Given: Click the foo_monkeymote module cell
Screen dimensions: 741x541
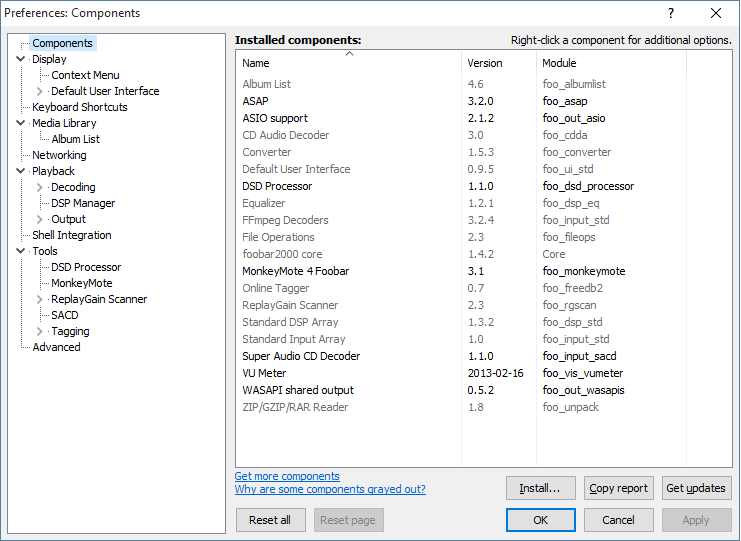Looking at the screenshot, I should pos(584,271).
